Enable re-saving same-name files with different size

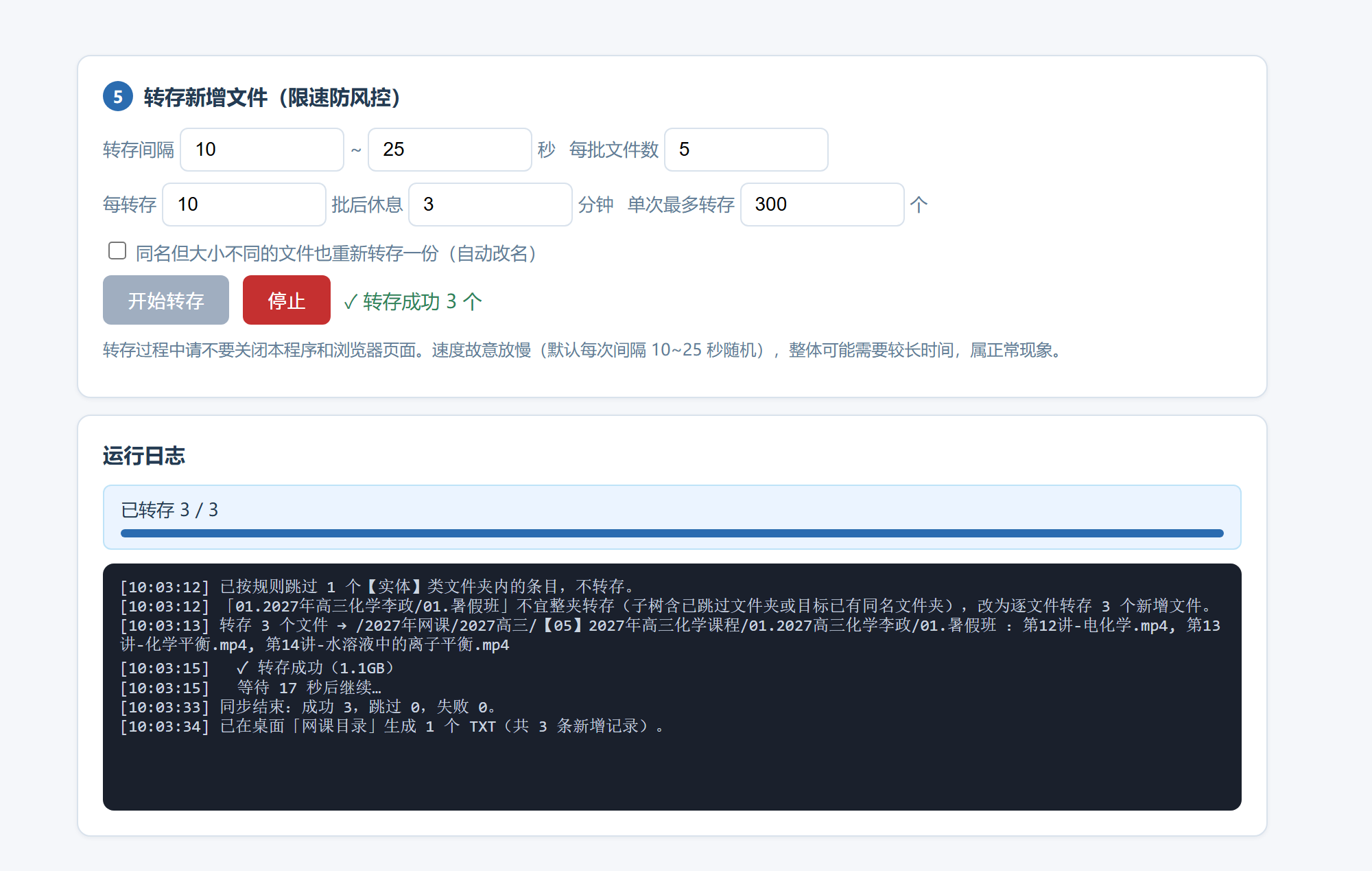point(117,251)
